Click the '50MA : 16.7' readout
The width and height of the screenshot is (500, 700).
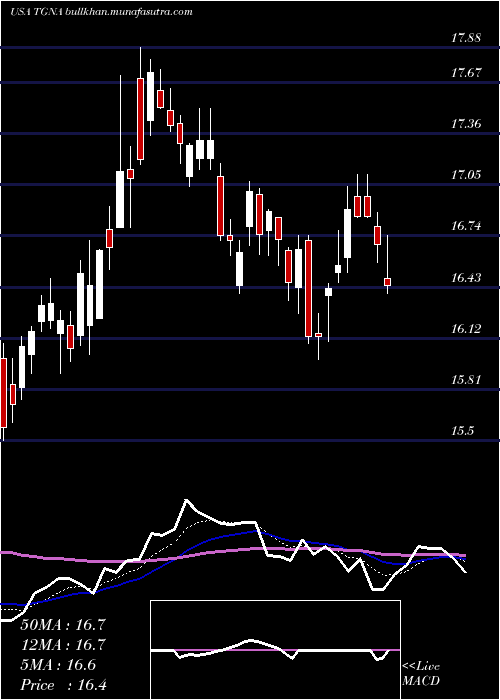pyautogui.click(x=63, y=625)
